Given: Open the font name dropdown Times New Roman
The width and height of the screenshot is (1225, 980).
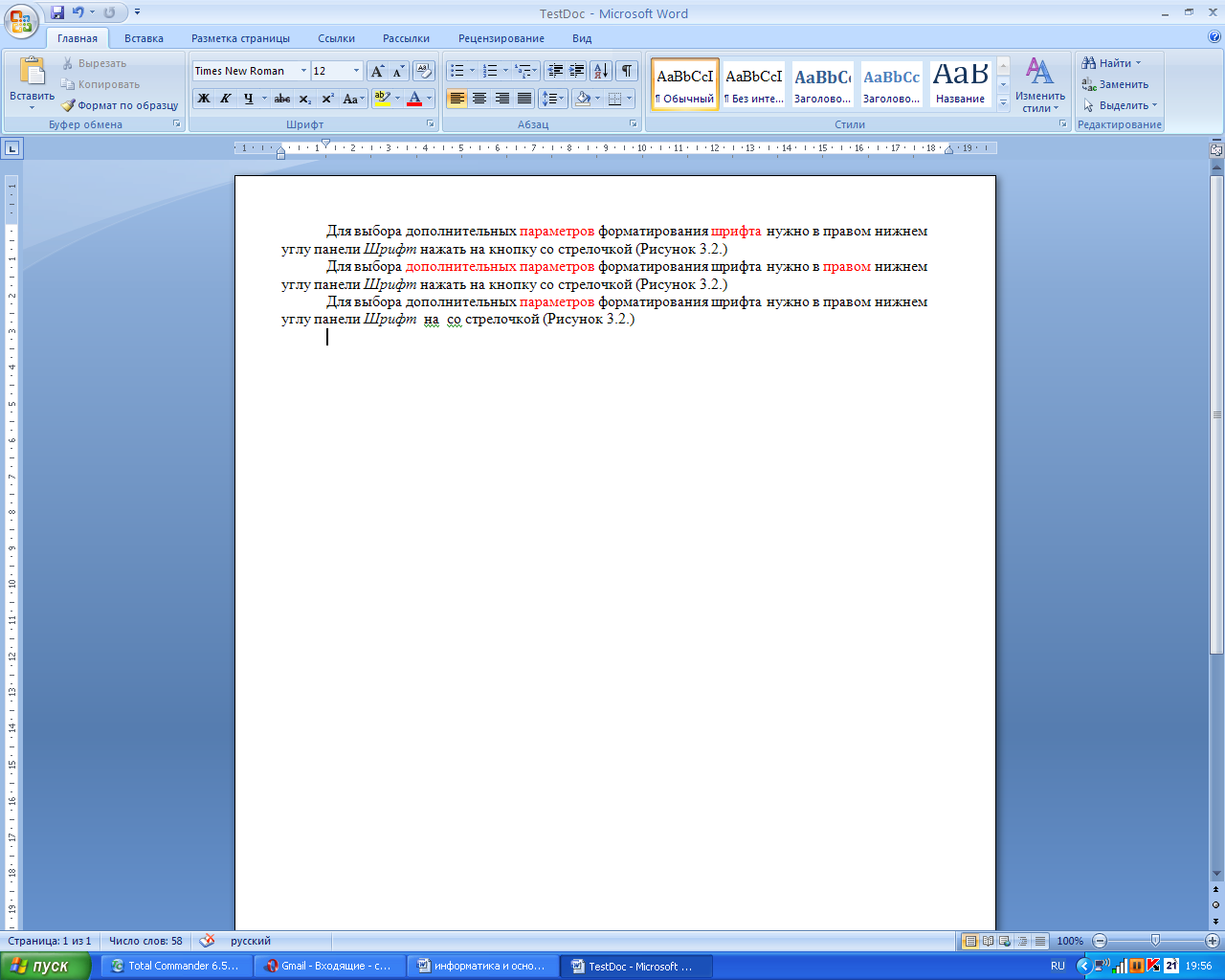Looking at the screenshot, I should point(303,71).
